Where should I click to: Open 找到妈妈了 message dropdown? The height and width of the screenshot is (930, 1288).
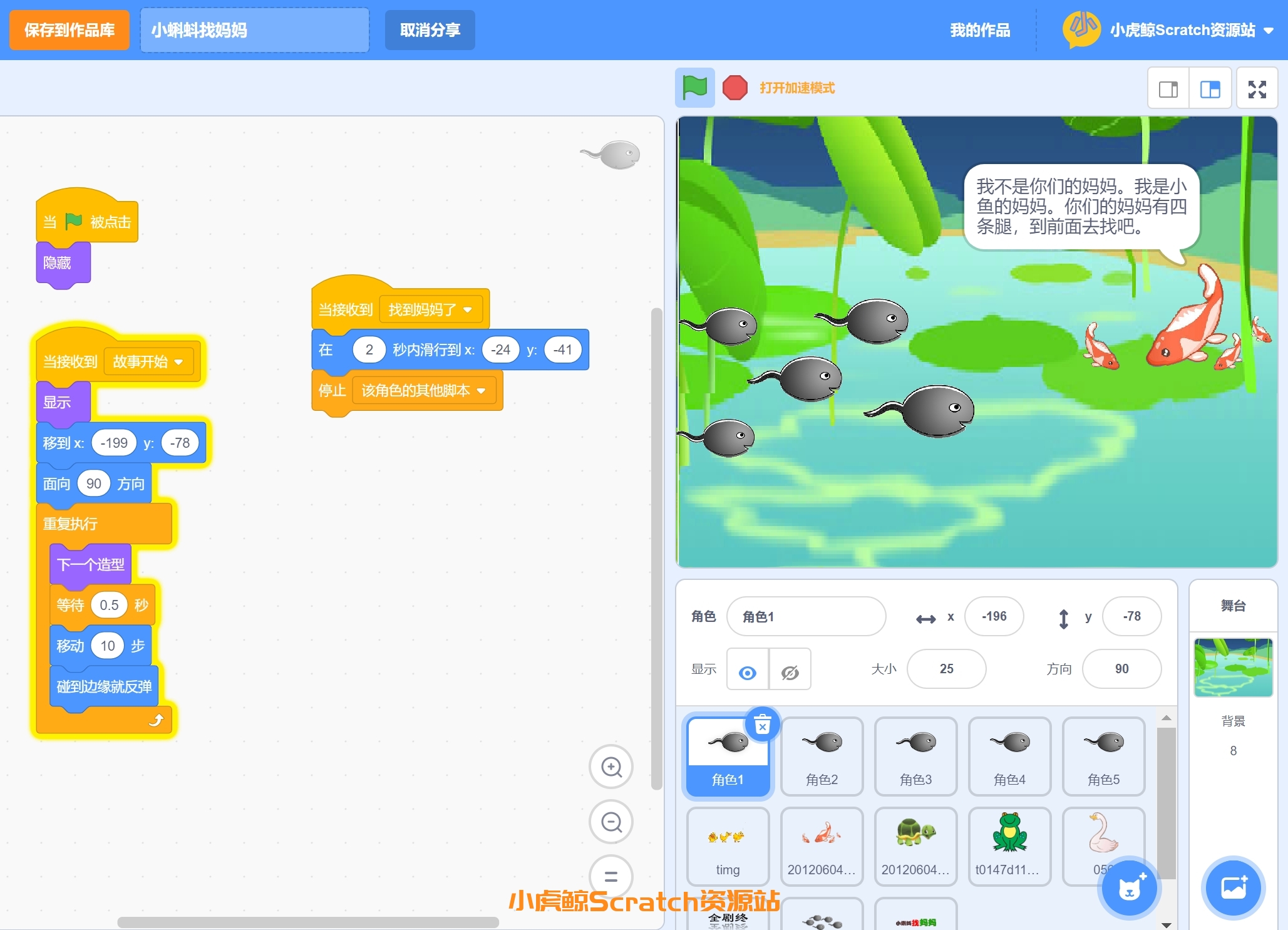pyautogui.click(x=467, y=309)
